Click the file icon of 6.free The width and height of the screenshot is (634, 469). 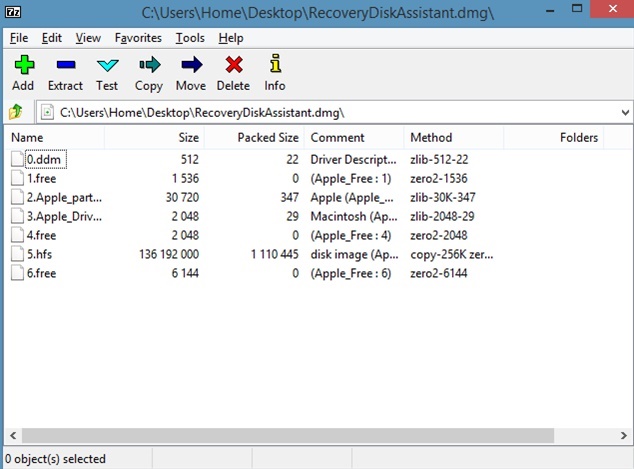click(17, 273)
